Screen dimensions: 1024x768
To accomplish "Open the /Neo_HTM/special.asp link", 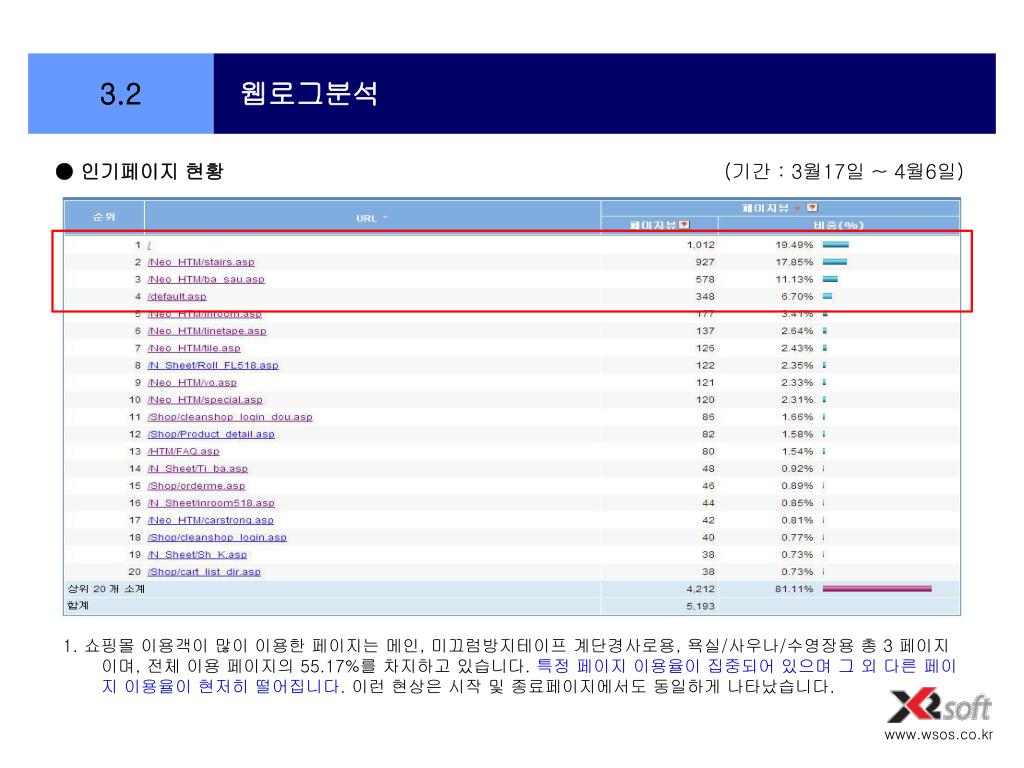I will pyautogui.click(x=205, y=400).
